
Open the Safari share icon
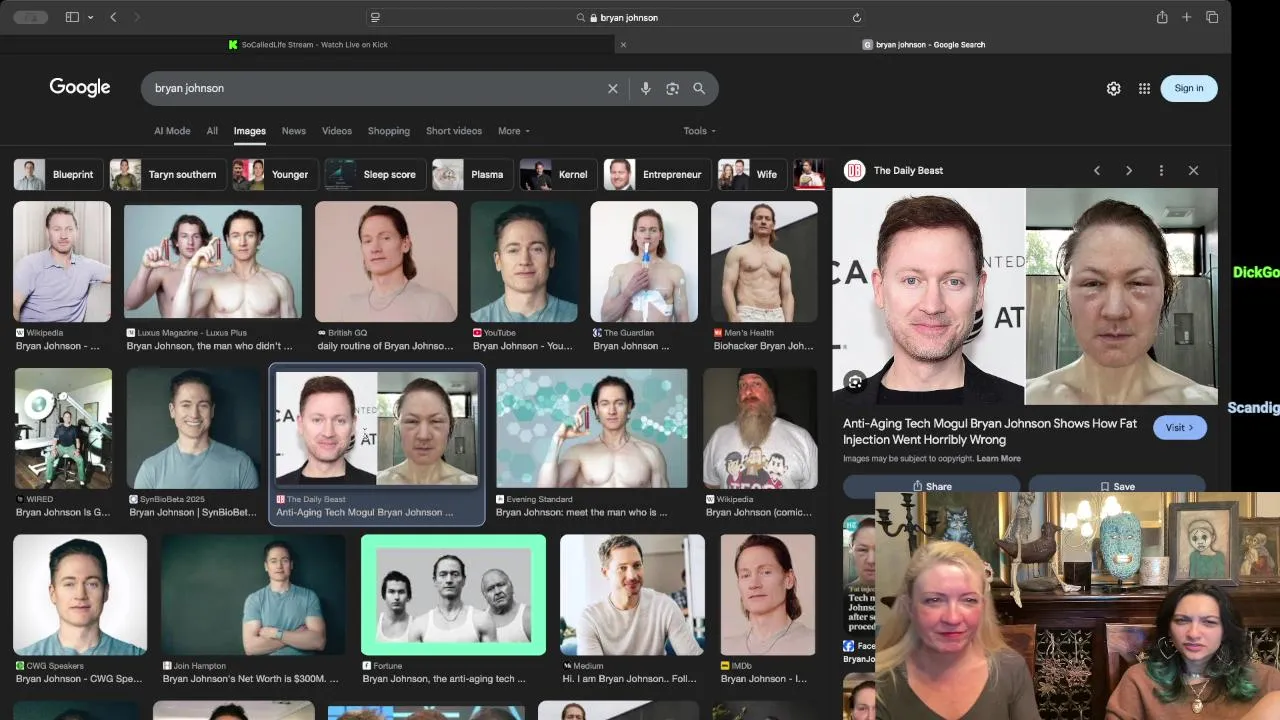(1162, 17)
